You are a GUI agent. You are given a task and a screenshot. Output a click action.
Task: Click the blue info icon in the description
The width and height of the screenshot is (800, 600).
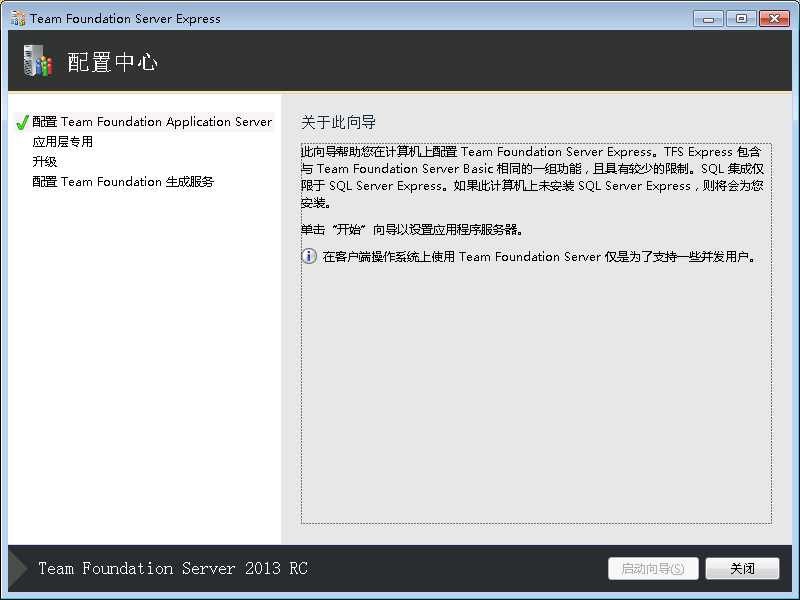pos(309,256)
